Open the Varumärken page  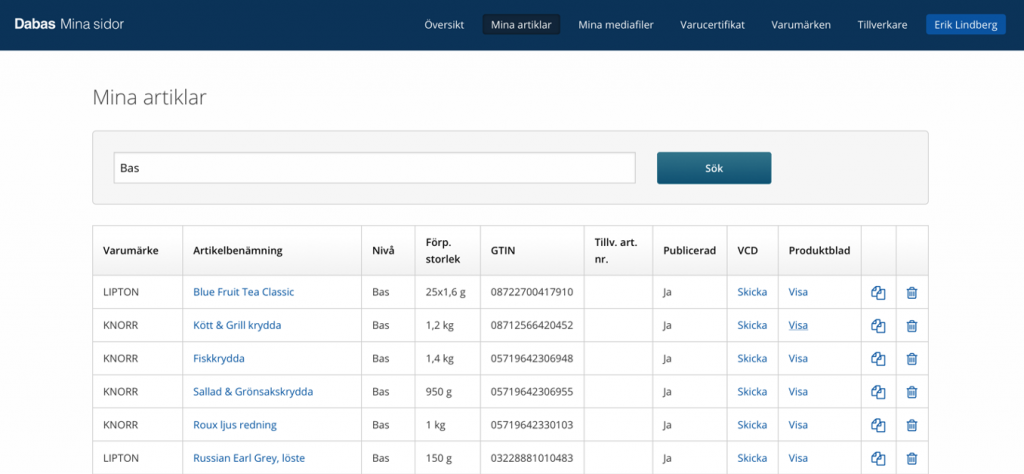pyautogui.click(x=801, y=25)
